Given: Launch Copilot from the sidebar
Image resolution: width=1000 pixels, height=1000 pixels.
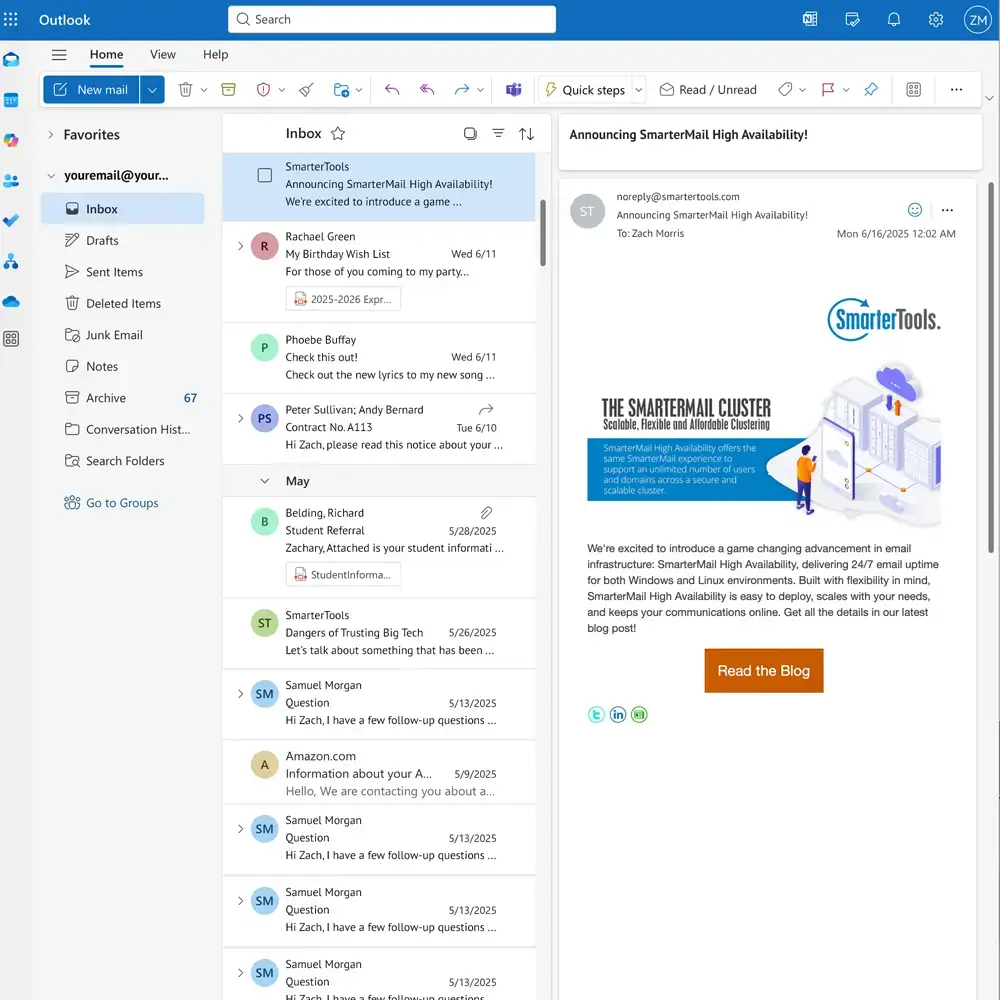Looking at the screenshot, I should [11, 140].
